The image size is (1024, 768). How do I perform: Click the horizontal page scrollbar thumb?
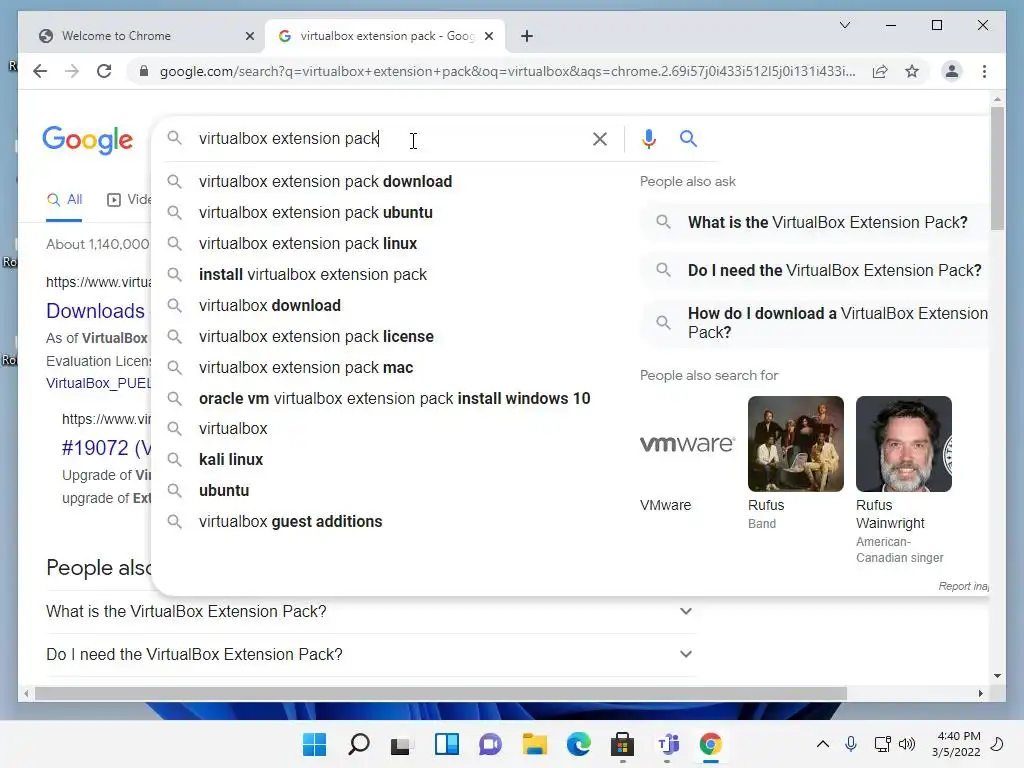click(x=441, y=694)
